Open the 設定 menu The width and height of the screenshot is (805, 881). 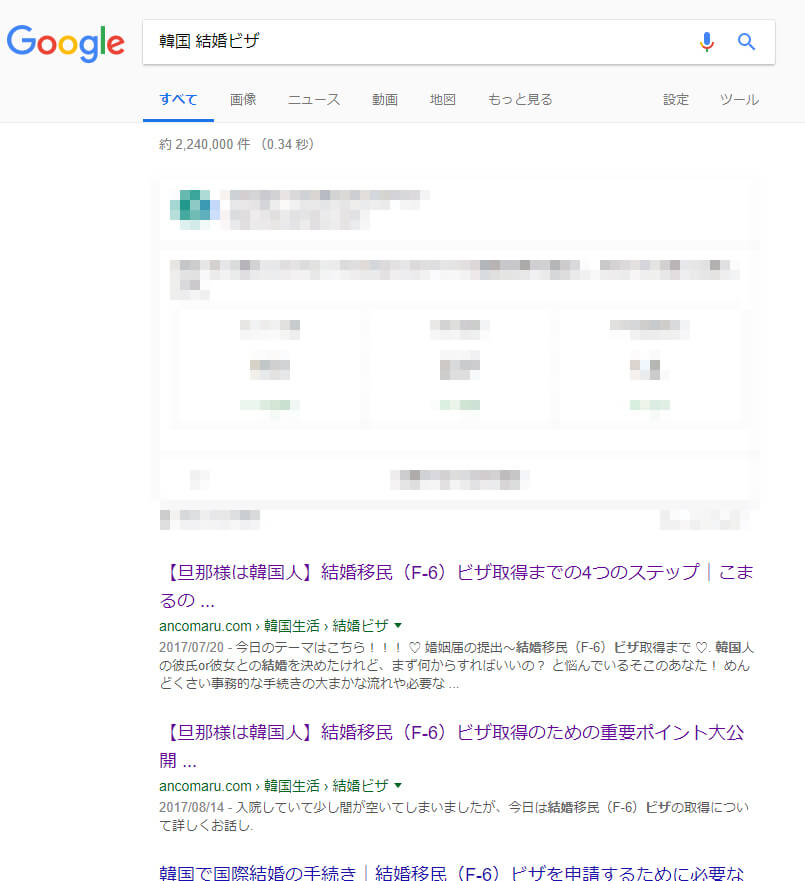[676, 99]
